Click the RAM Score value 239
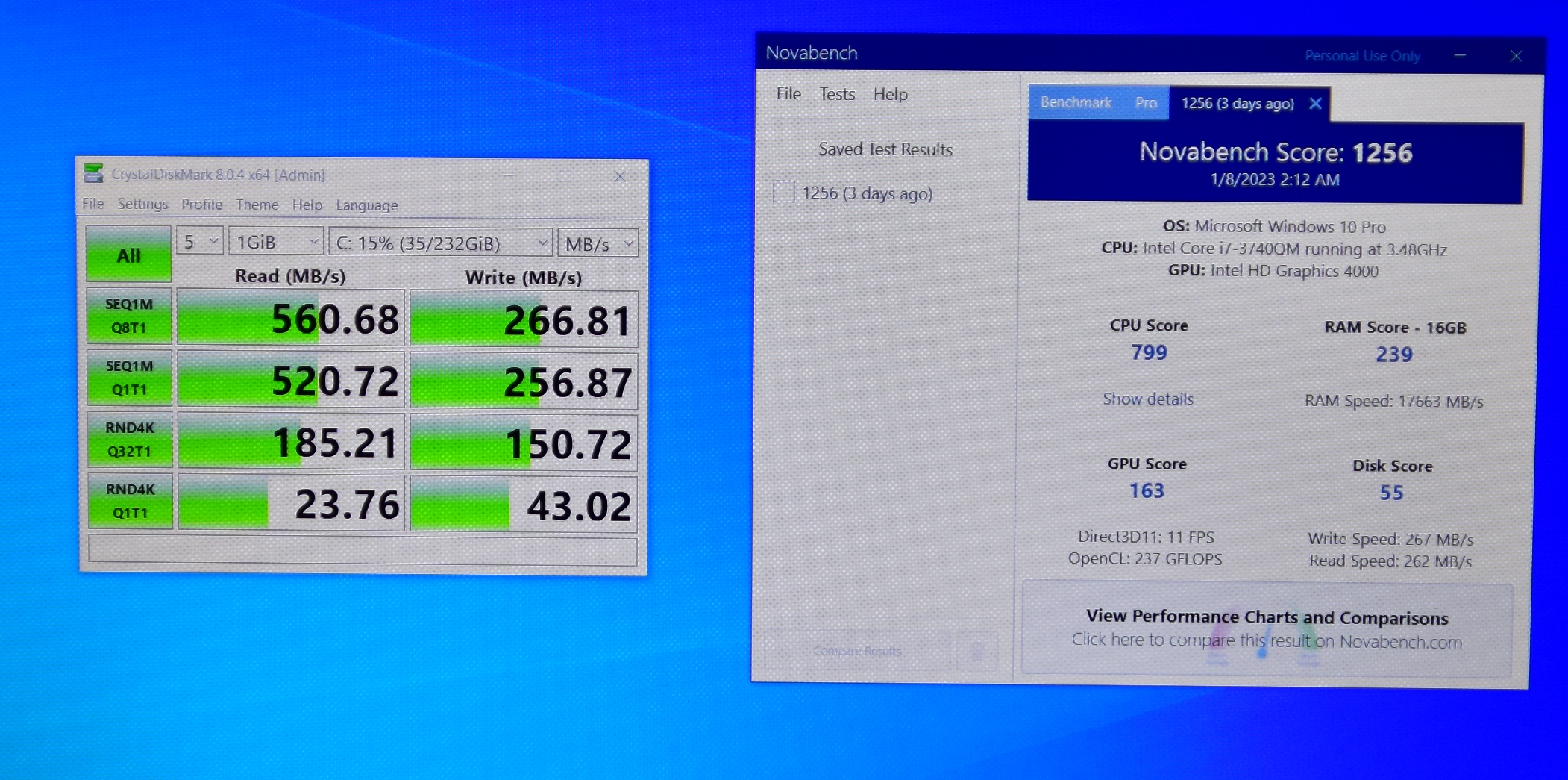 click(x=1394, y=354)
